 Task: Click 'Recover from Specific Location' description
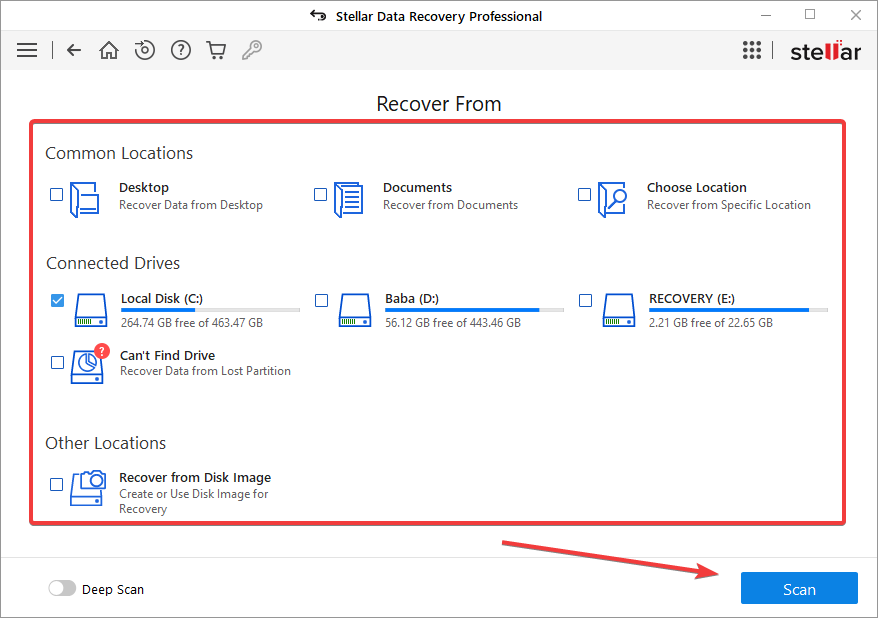(728, 205)
